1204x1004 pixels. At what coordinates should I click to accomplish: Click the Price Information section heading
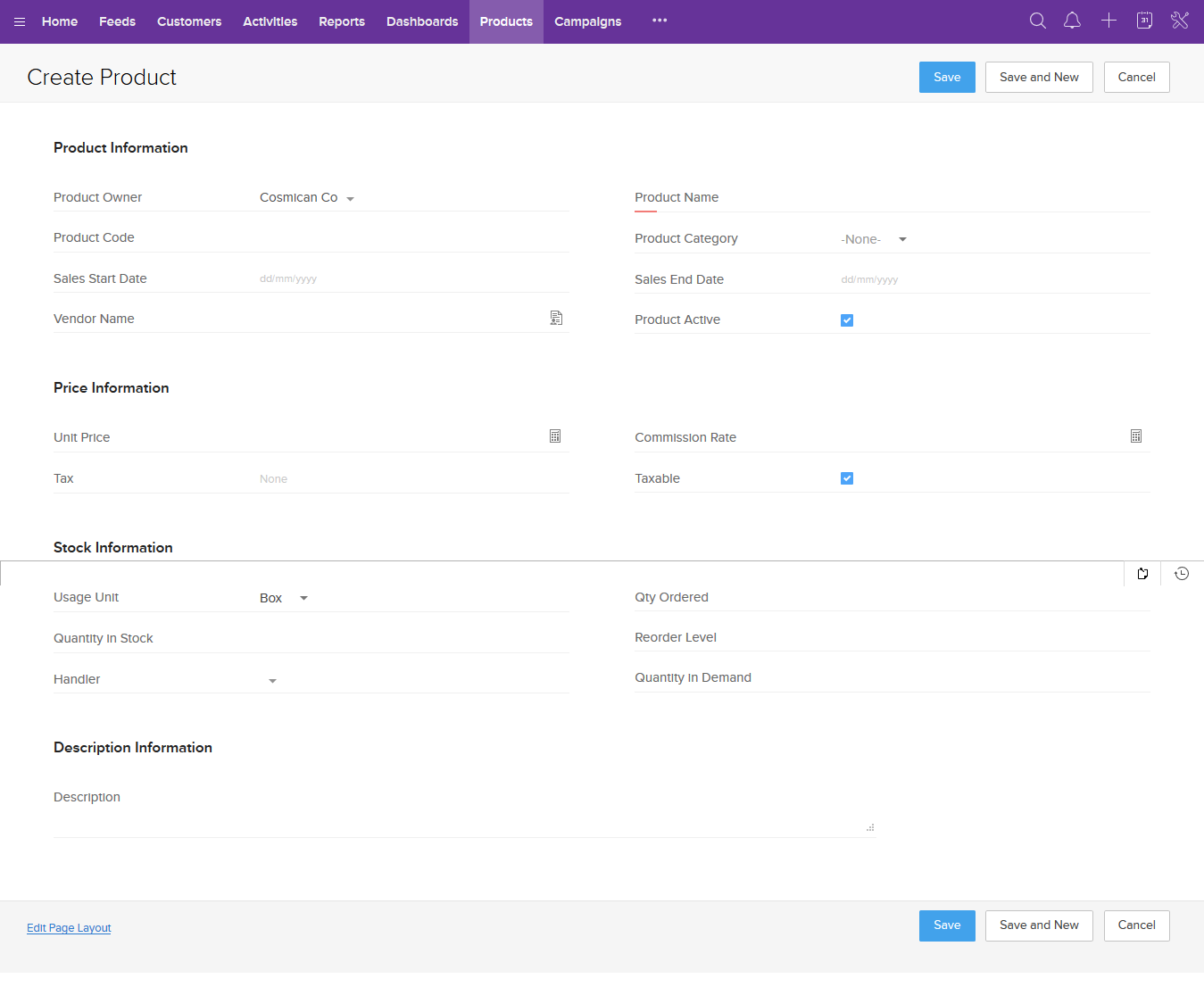(x=112, y=388)
